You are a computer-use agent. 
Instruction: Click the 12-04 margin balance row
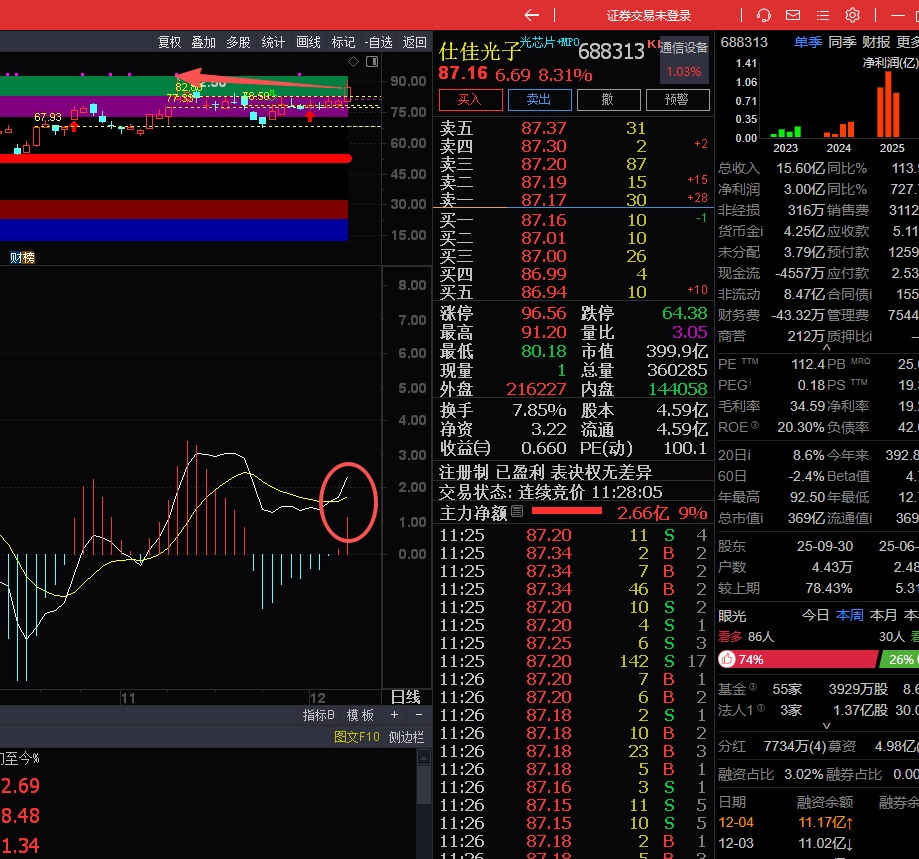pyautogui.click(x=818, y=822)
